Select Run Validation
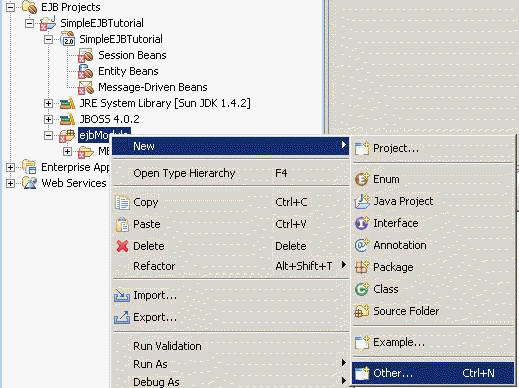 coord(230,346)
